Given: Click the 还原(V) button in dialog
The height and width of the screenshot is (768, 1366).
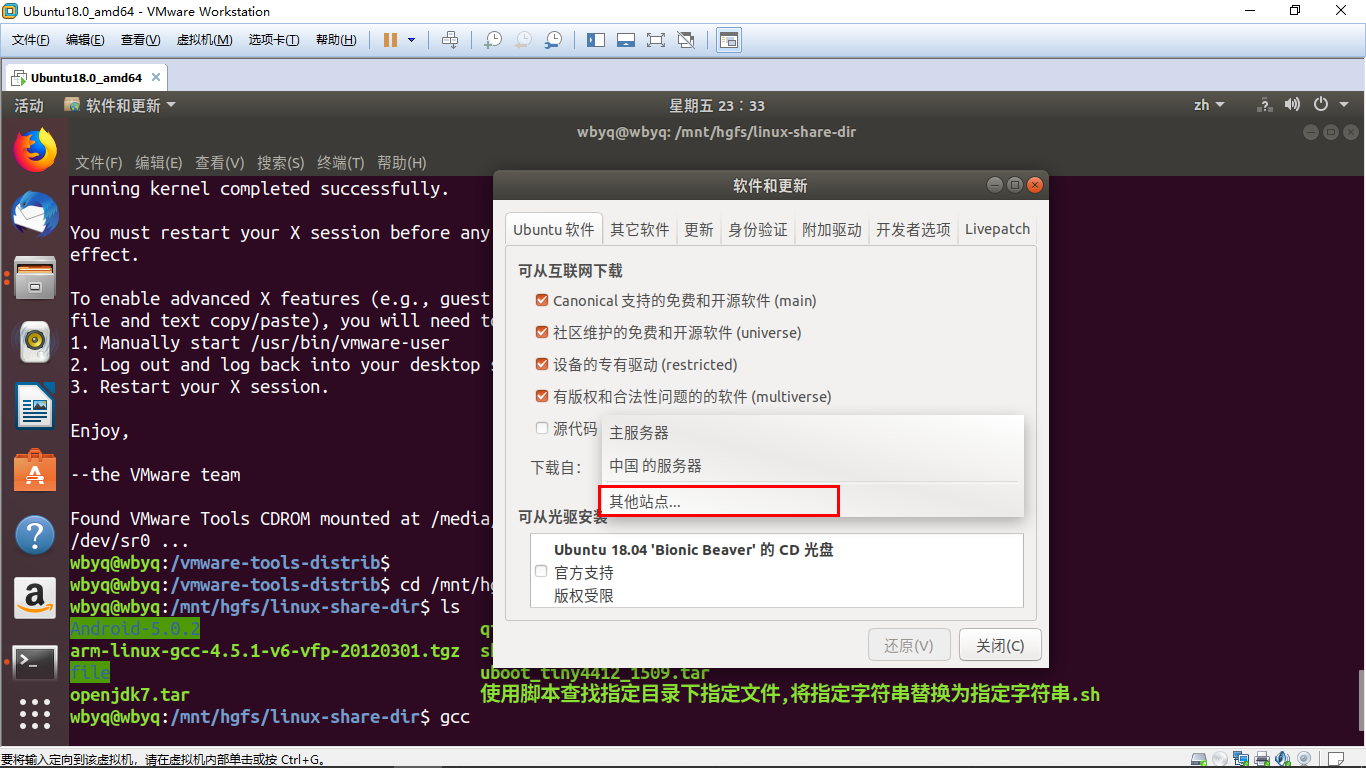Looking at the screenshot, I should tap(909, 645).
